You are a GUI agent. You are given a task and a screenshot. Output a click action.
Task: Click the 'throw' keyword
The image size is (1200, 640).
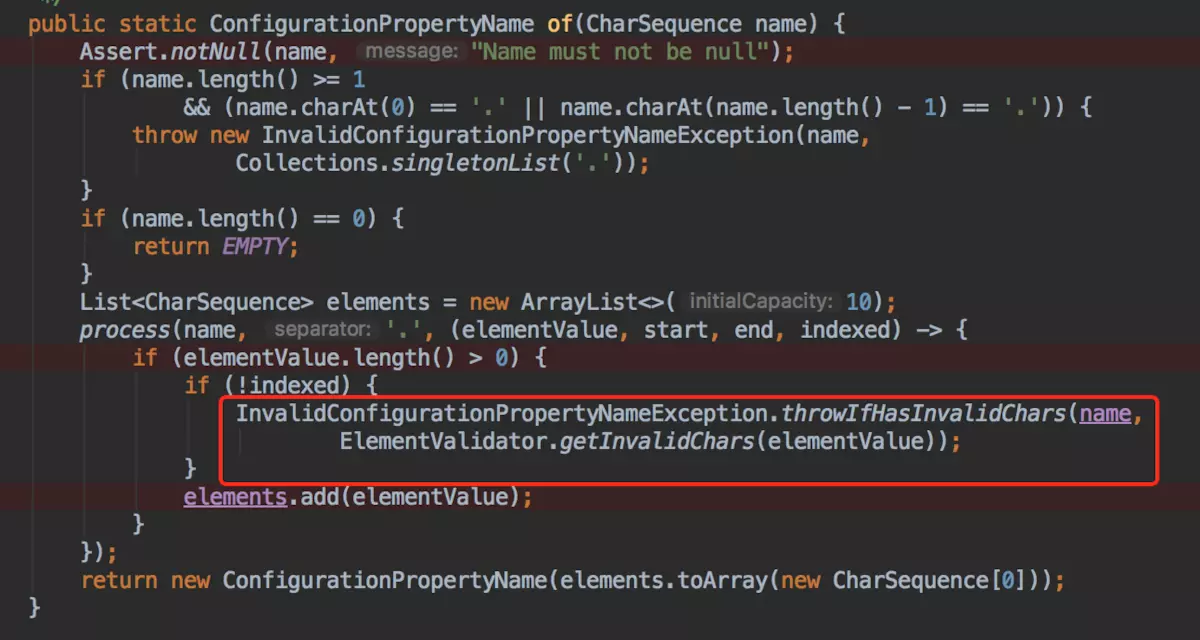164,135
